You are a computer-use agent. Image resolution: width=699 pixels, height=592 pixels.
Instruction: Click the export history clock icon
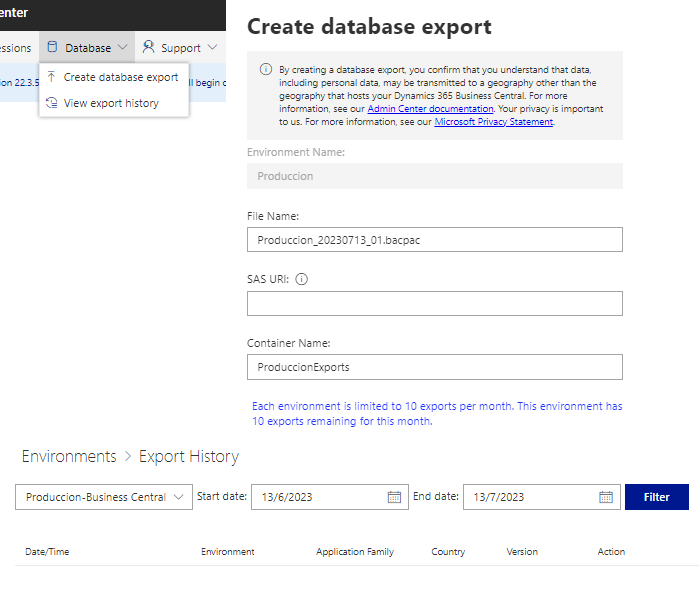52,103
